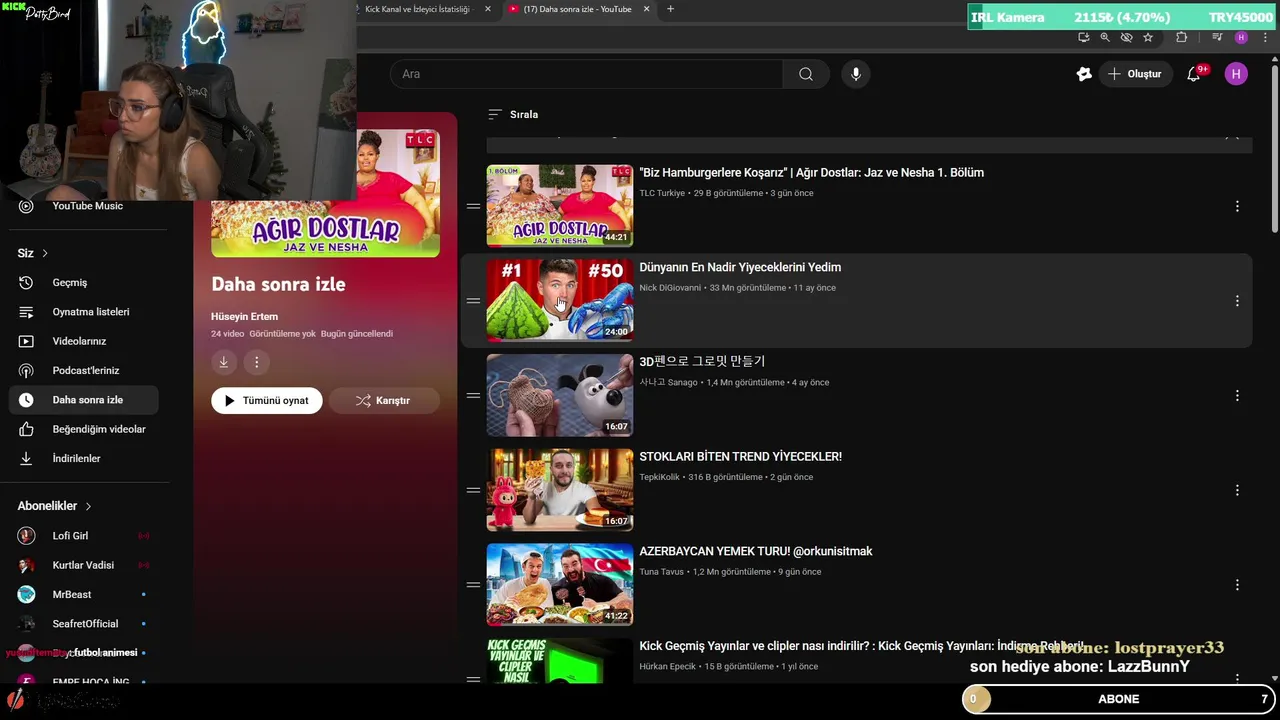Open a new browser tab
The image size is (1280, 720).
click(x=670, y=9)
